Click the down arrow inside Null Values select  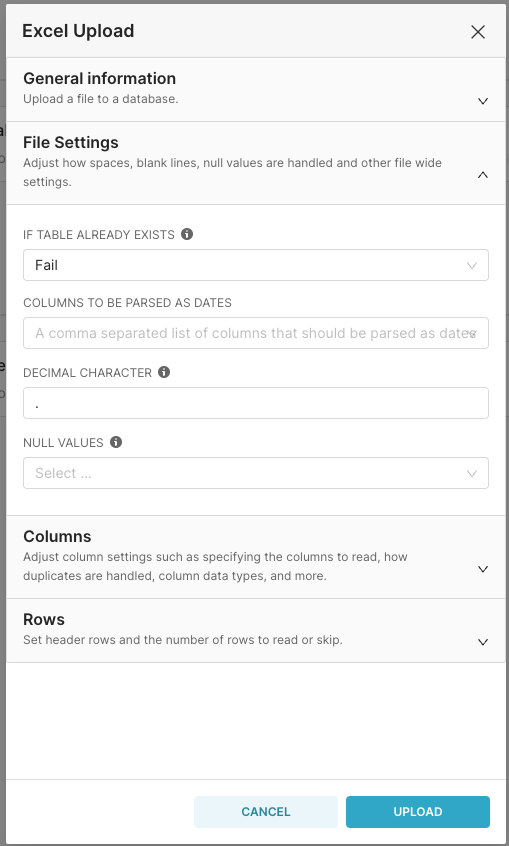point(472,473)
